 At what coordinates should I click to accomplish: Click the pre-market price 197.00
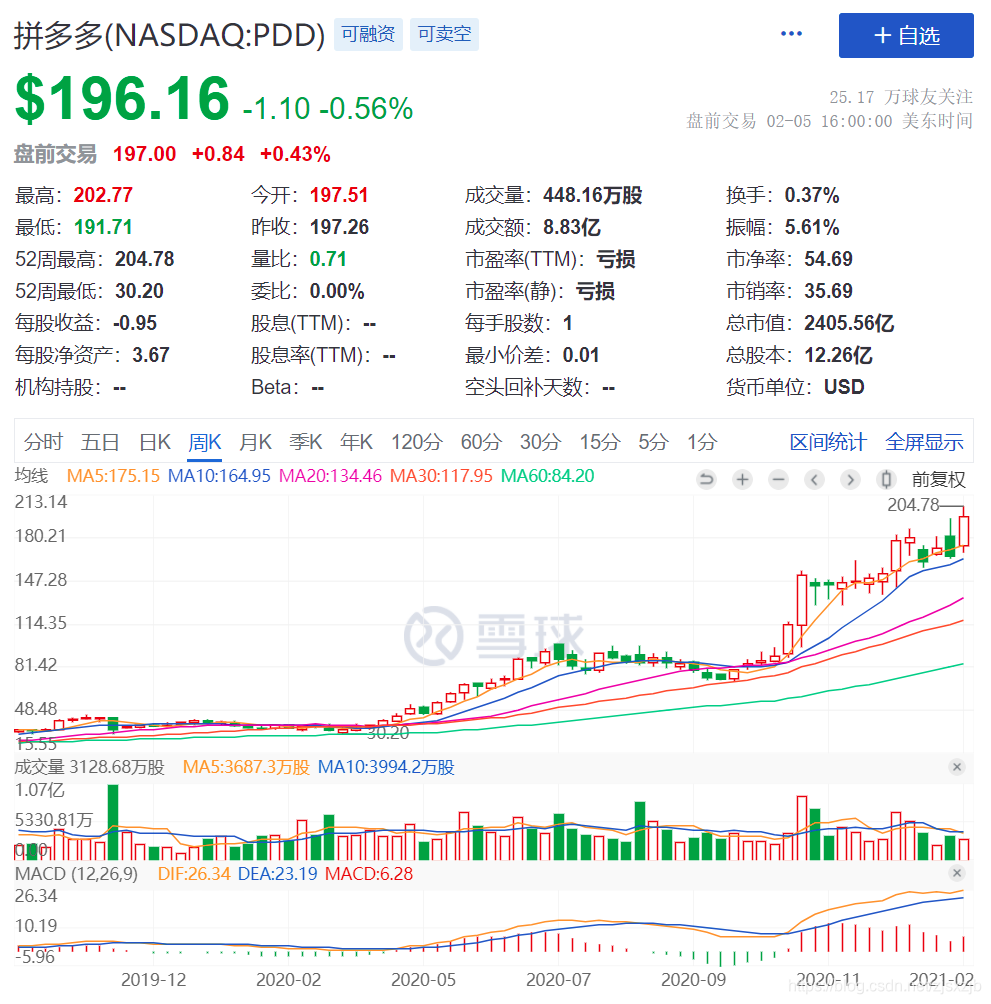(145, 154)
